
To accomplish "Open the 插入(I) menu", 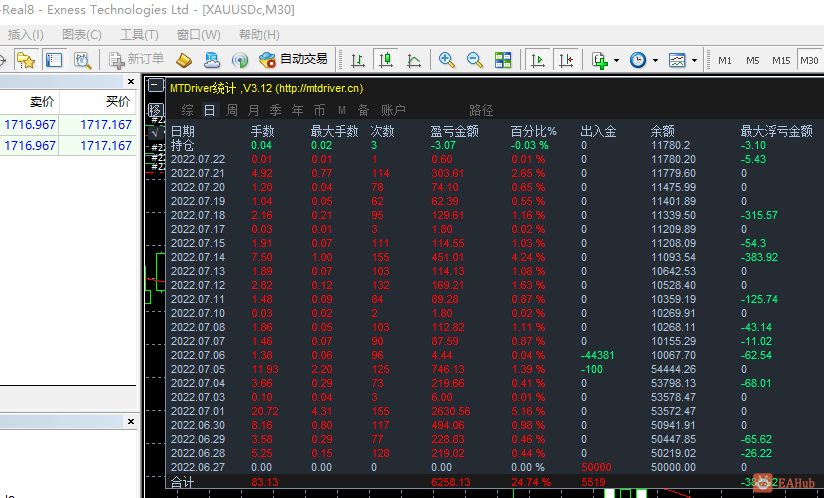I will point(25,35).
